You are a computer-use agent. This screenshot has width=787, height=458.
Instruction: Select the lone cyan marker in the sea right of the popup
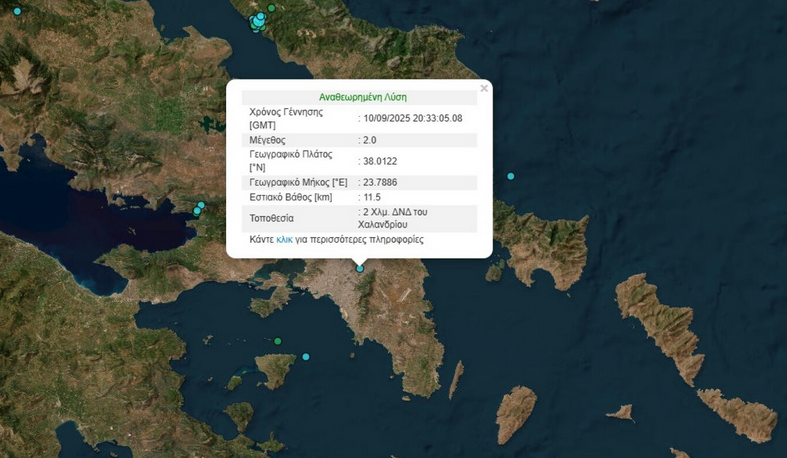511,177
